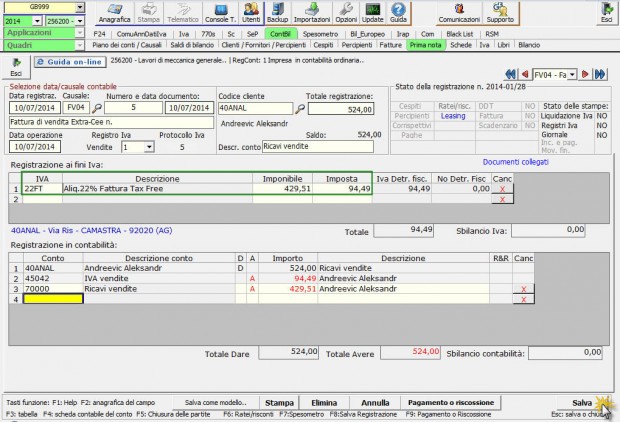Click the Data registraz. date field
The width and height of the screenshot is (620, 422).
(35, 108)
